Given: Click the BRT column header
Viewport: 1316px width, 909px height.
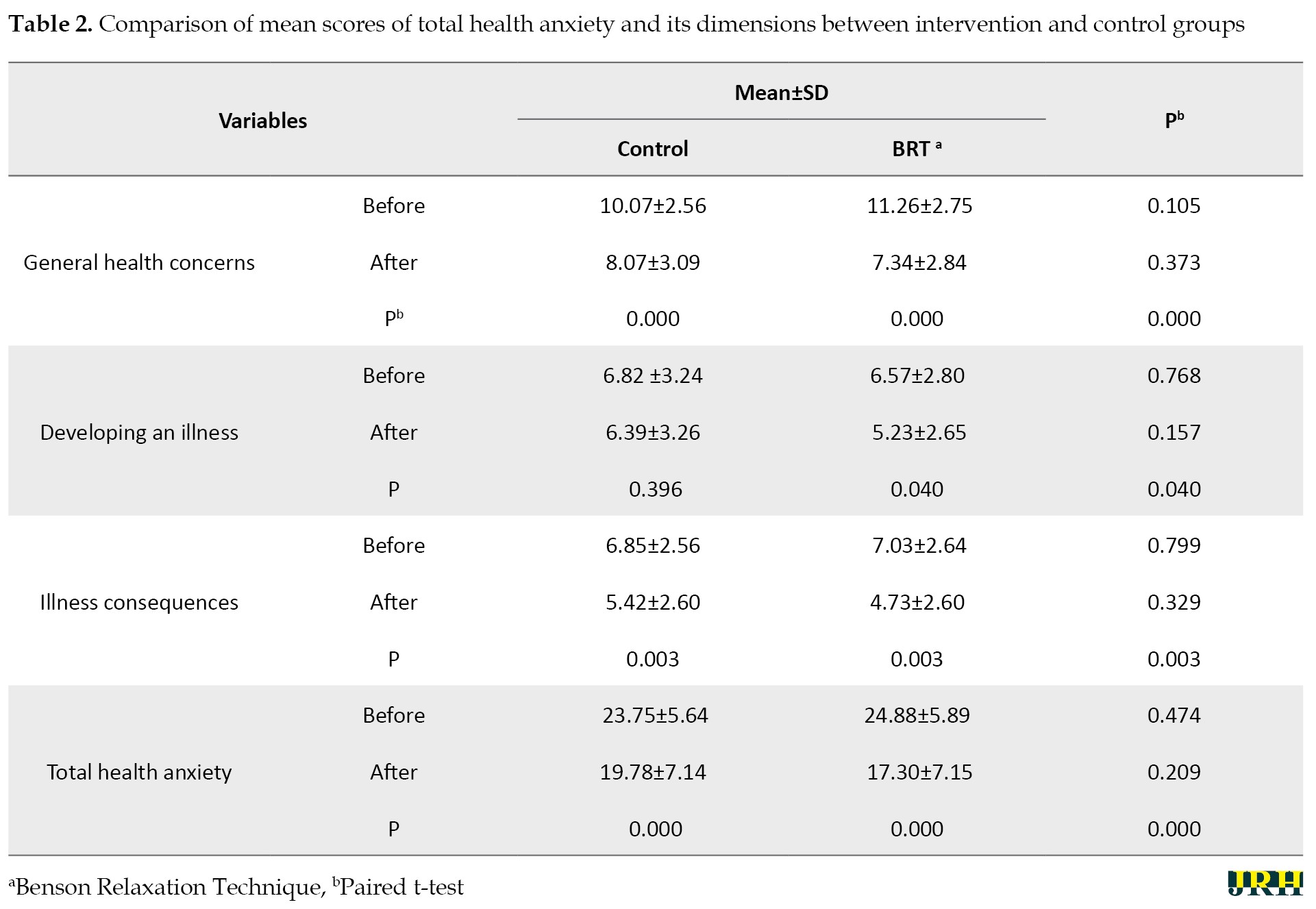Looking at the screenshot, I should [917, 149].
